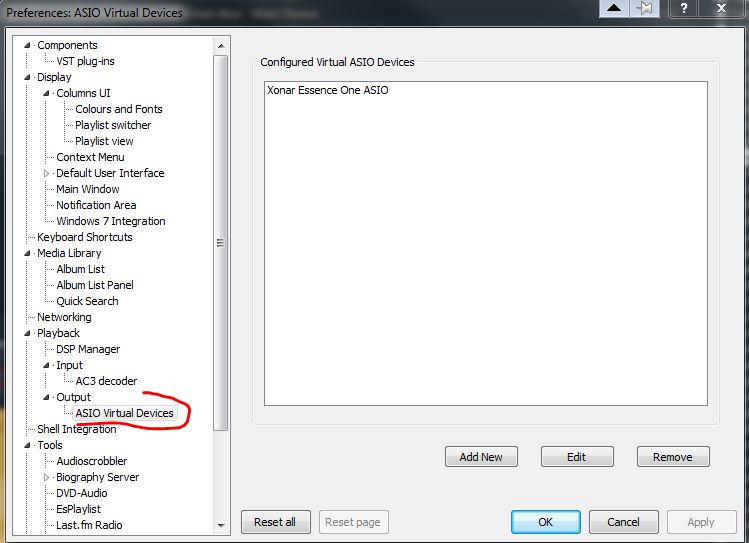Screen dimensions: 749x543
Task: Collapse the Input tree node
Action: [46, 365]
